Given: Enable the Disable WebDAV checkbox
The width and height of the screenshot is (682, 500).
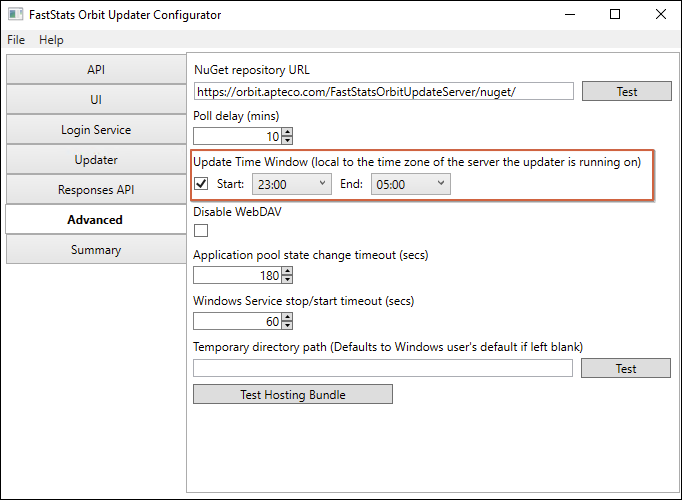Looking at the screenshot, I should [201, 230].
